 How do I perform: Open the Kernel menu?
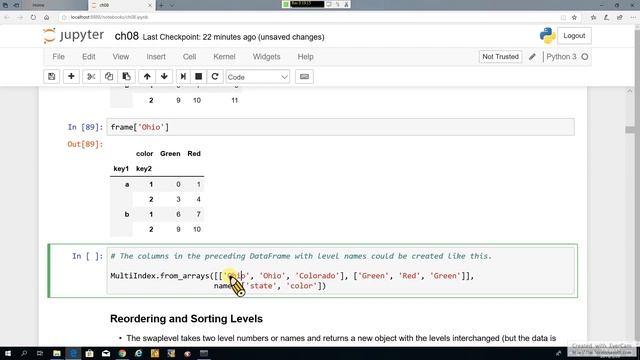pos(224,57)
